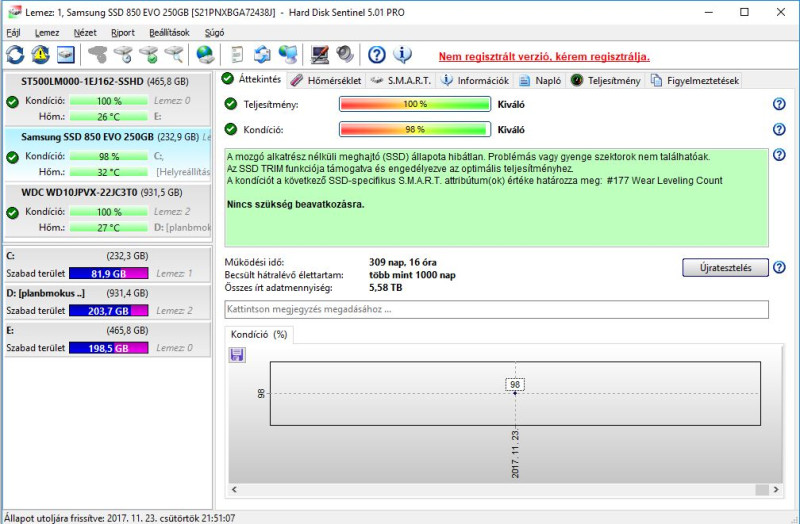Click the C: partition entry

108,264
